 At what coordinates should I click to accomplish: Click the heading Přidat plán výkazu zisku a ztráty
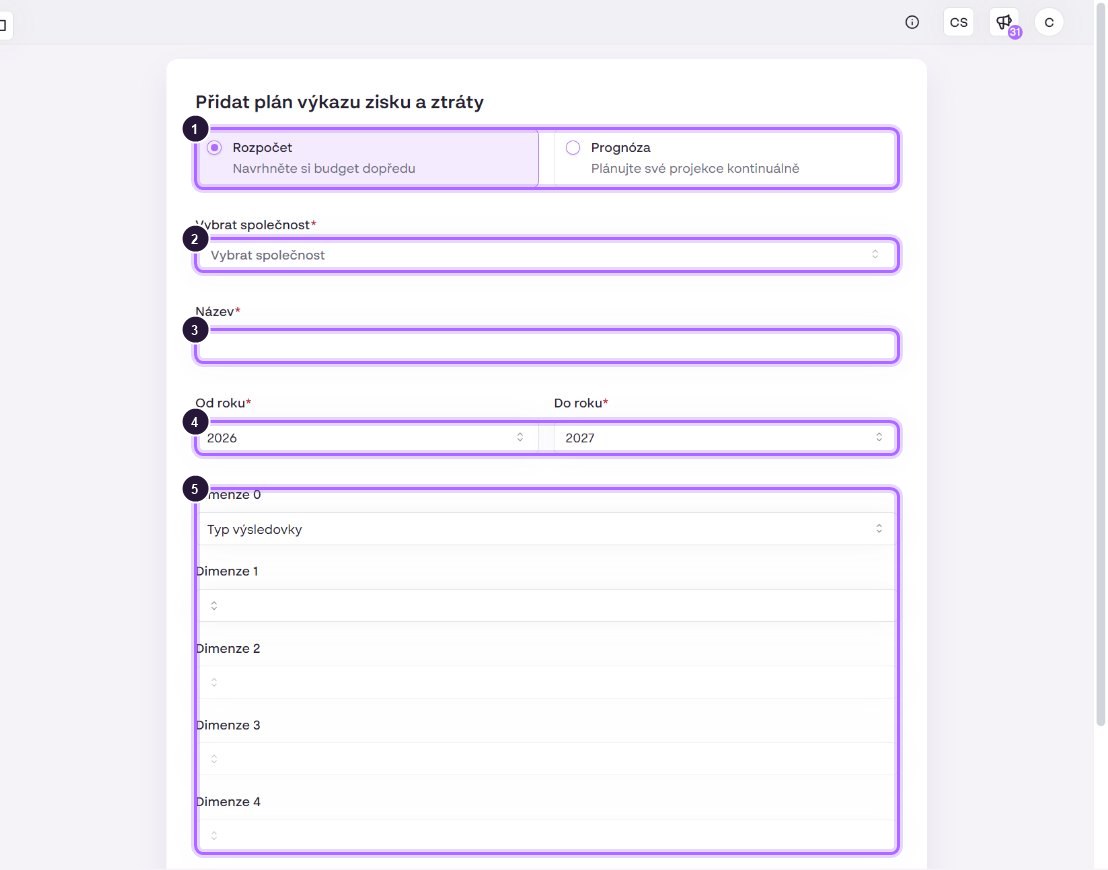click(x=340, y=102)
